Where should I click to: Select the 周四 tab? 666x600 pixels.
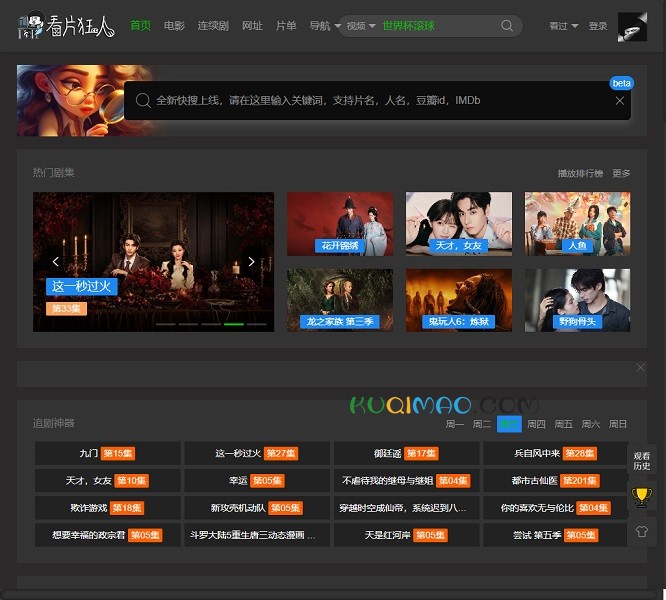coord(536,424)
